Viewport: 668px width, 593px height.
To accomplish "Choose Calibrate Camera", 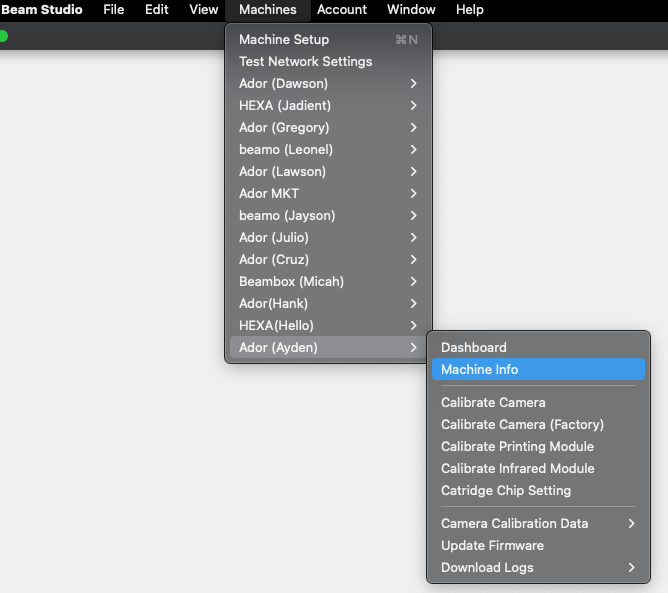I will (x=538, y=403).
